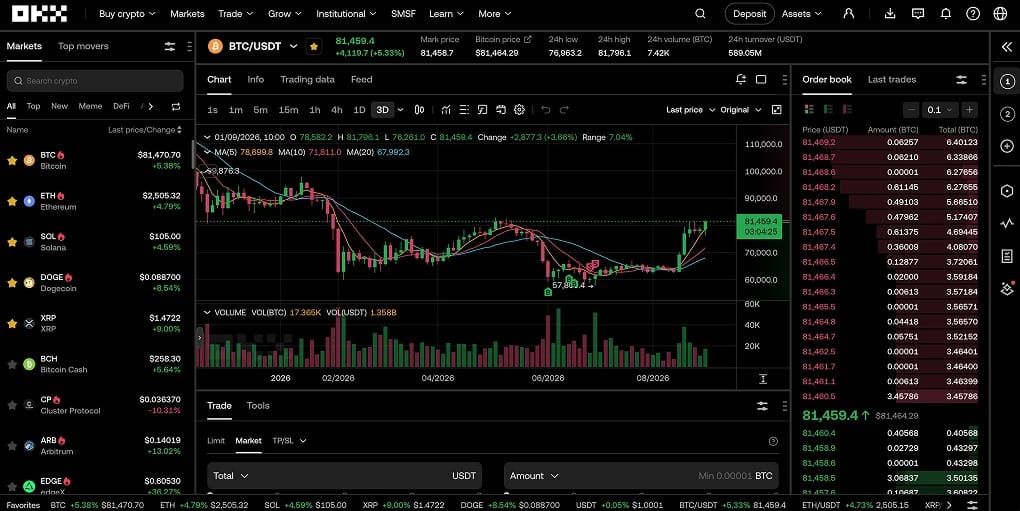Open Markets in top navigation

[187, 14]
